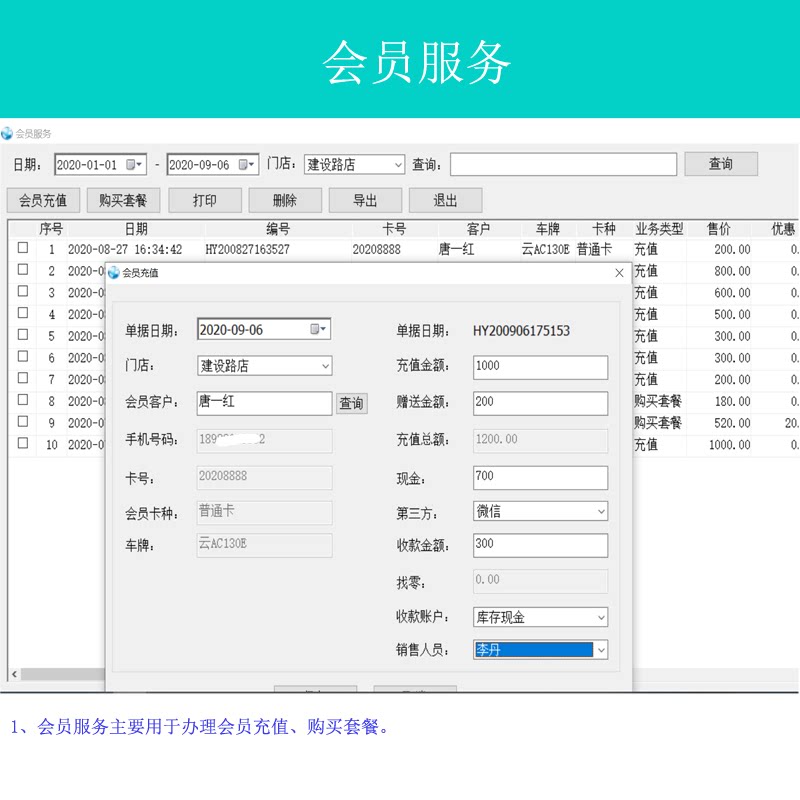
Task: Click the 会员客户 field containing 唐一红
Action: point(264,403)
